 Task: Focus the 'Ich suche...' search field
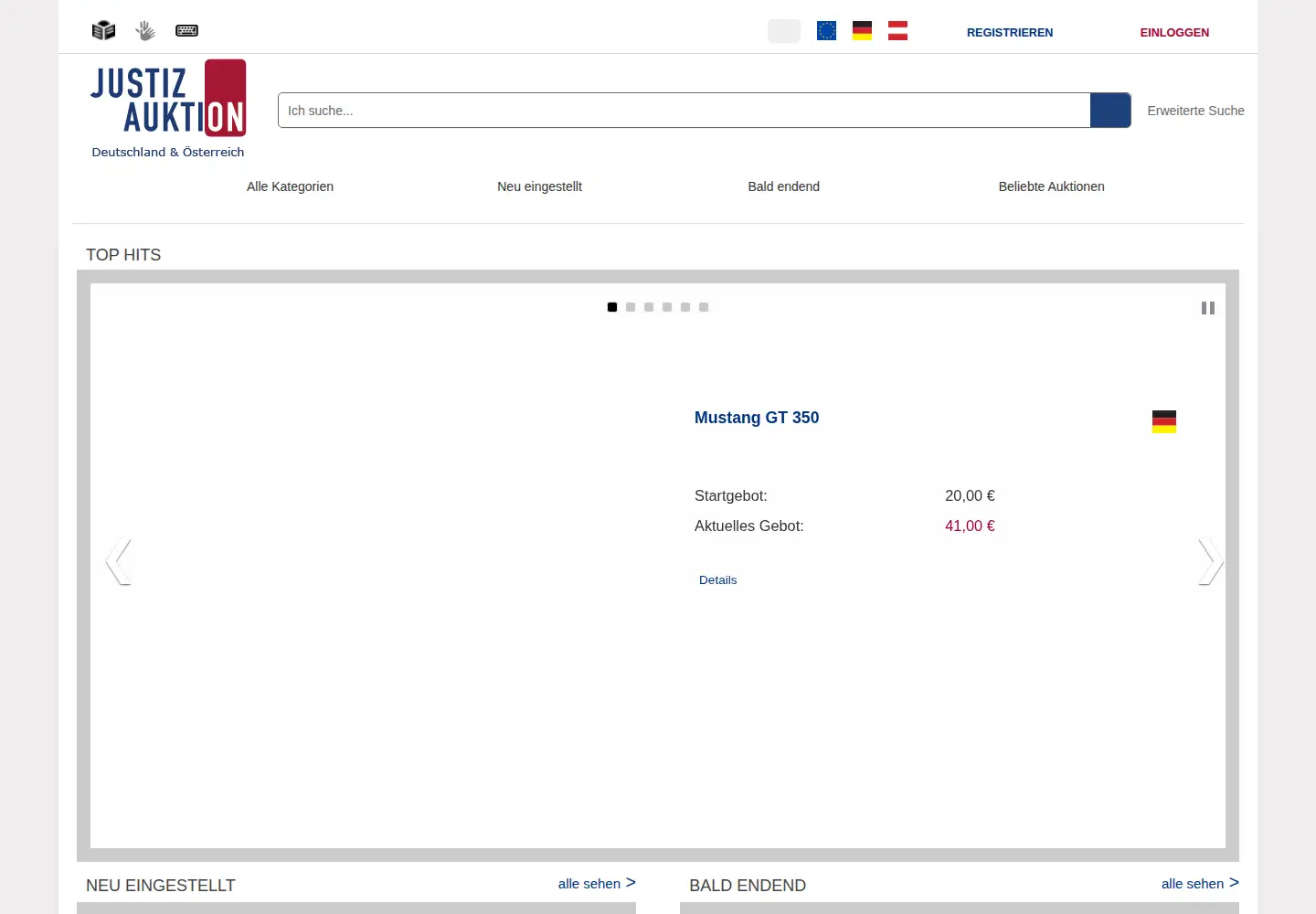click(x=684, y=111)
